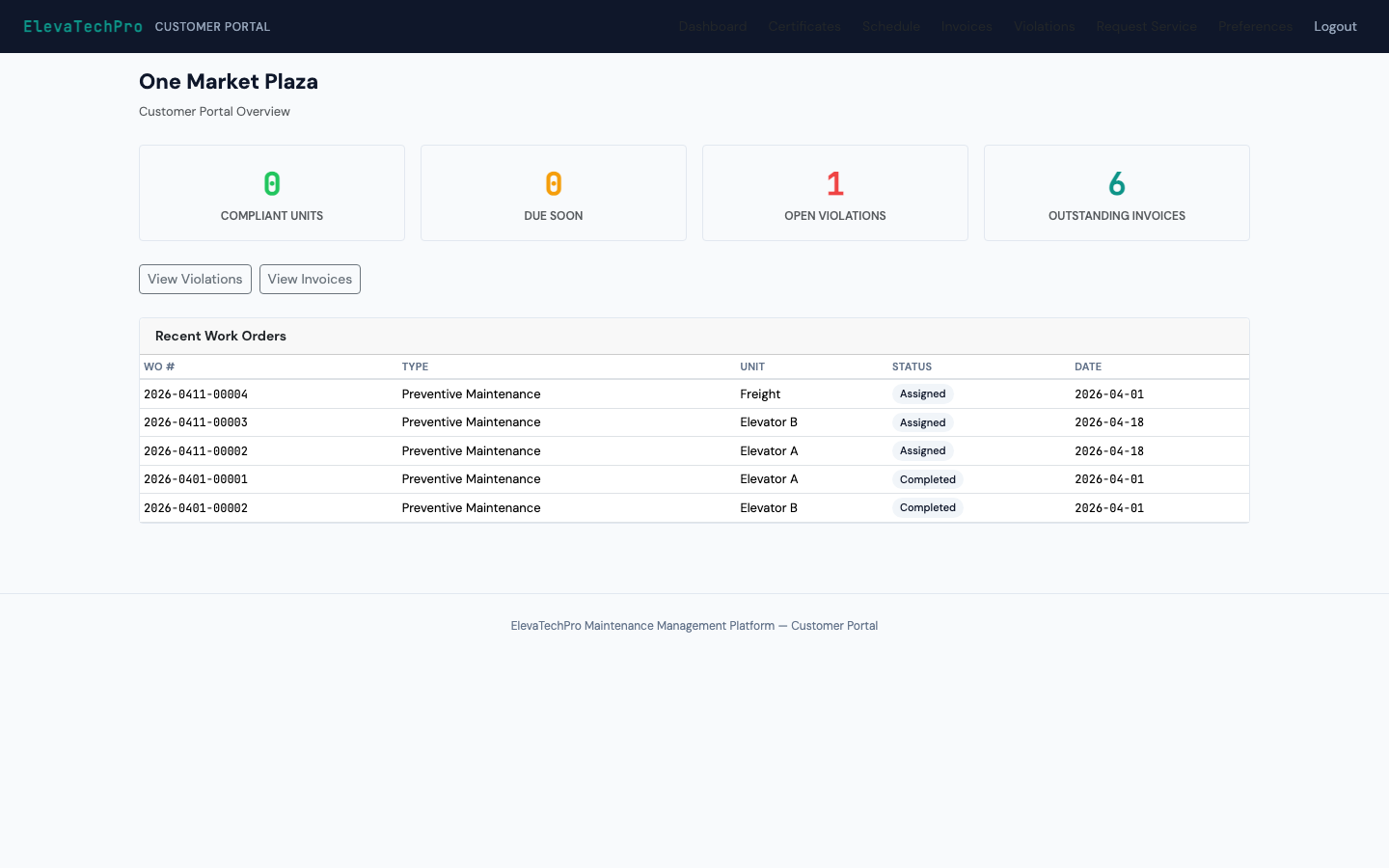Log out via the Logout link
Image resolution: width=1389 pixels, height=868 pixels.
click(x=1335, y=26)
